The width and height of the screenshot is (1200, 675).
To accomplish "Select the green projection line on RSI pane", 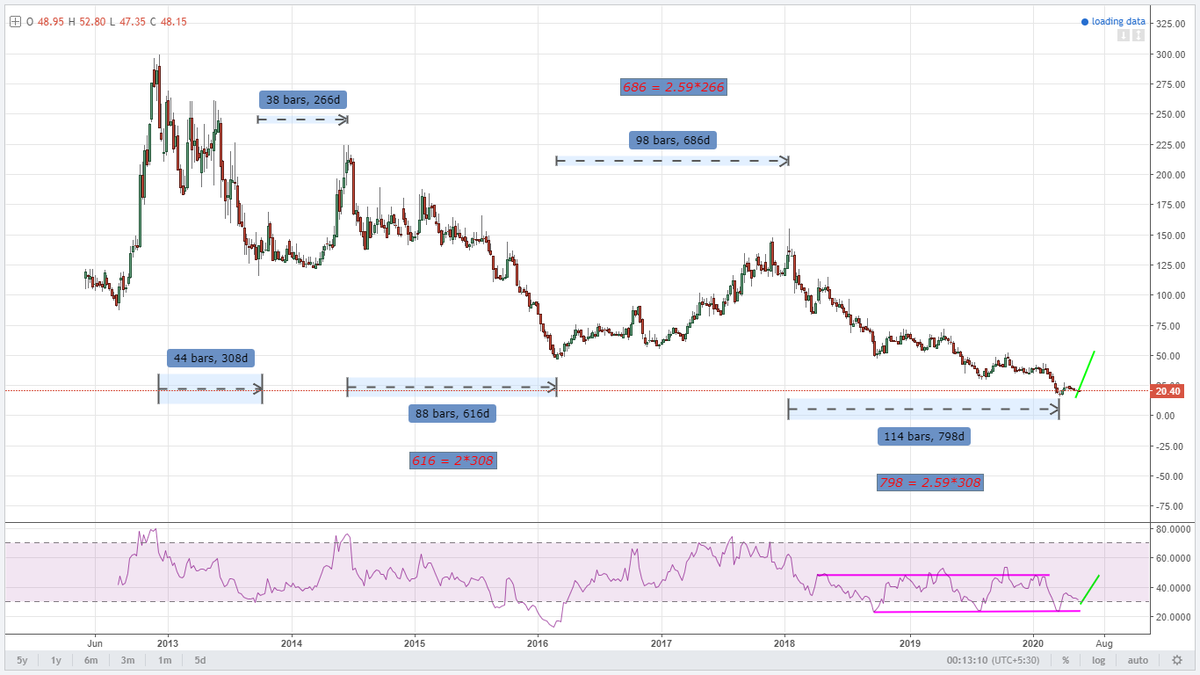I will point(1090,589).
